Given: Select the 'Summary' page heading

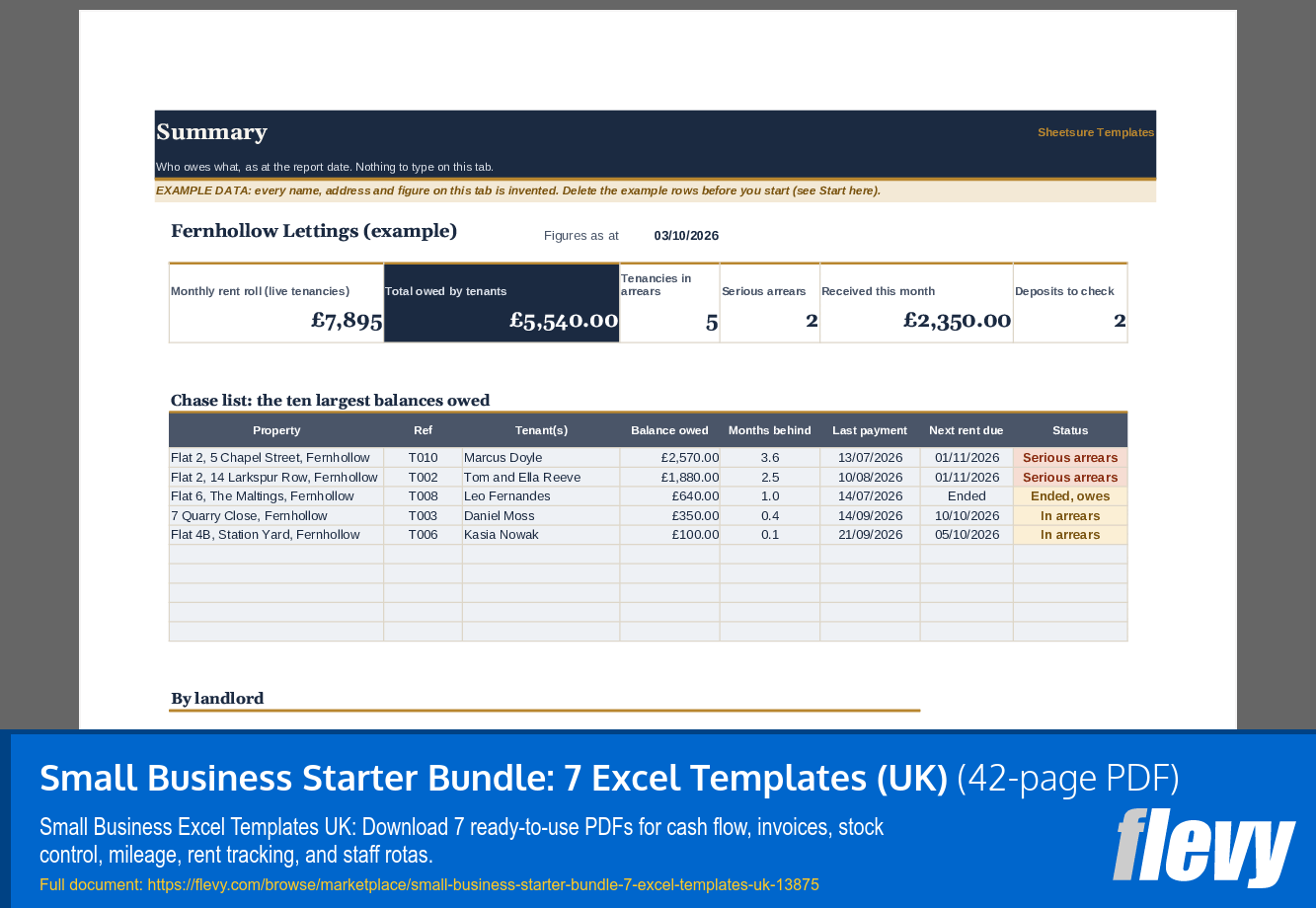Looking at the screenshot, I should coord(211,132).
